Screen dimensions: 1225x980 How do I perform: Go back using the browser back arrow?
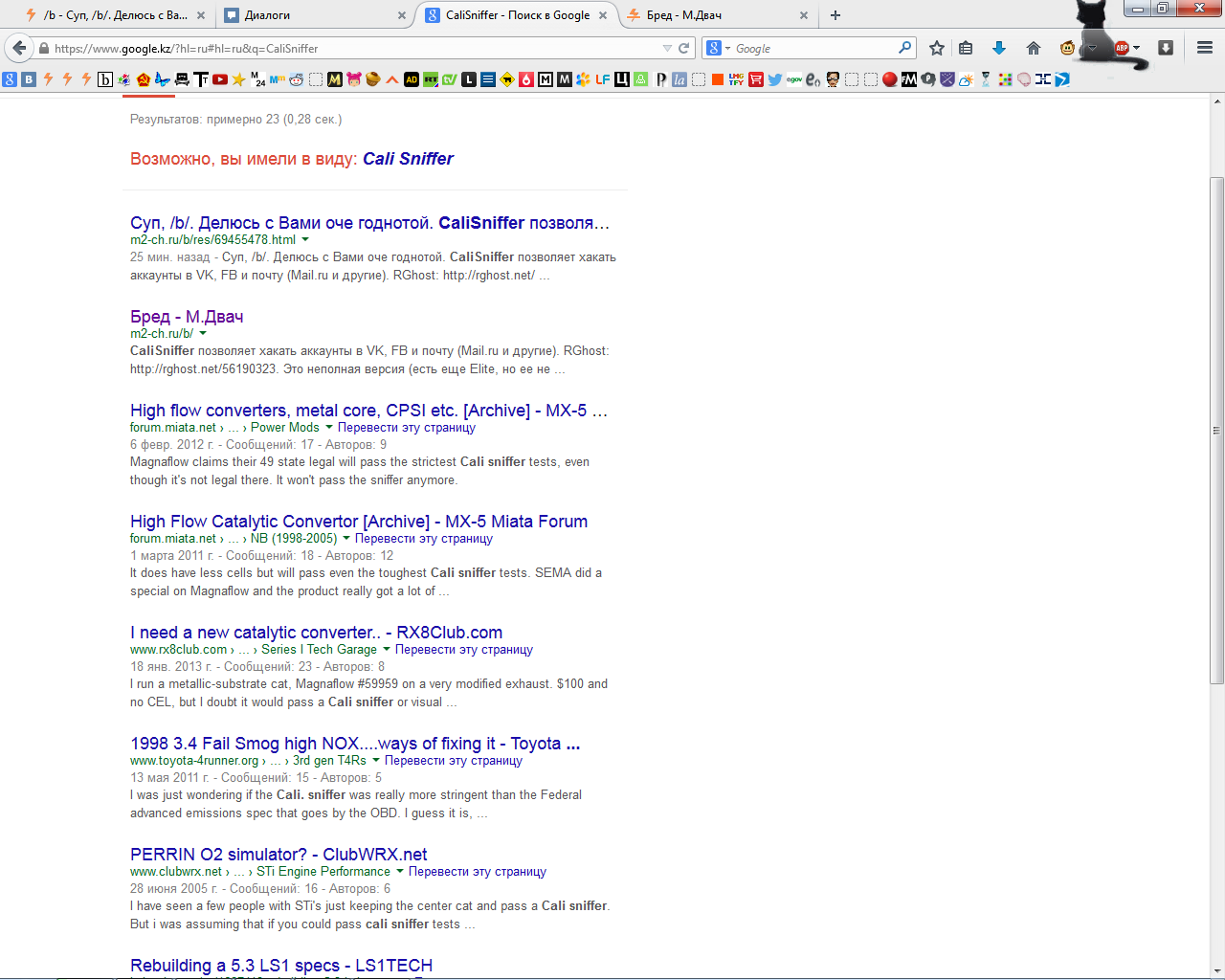19,48
